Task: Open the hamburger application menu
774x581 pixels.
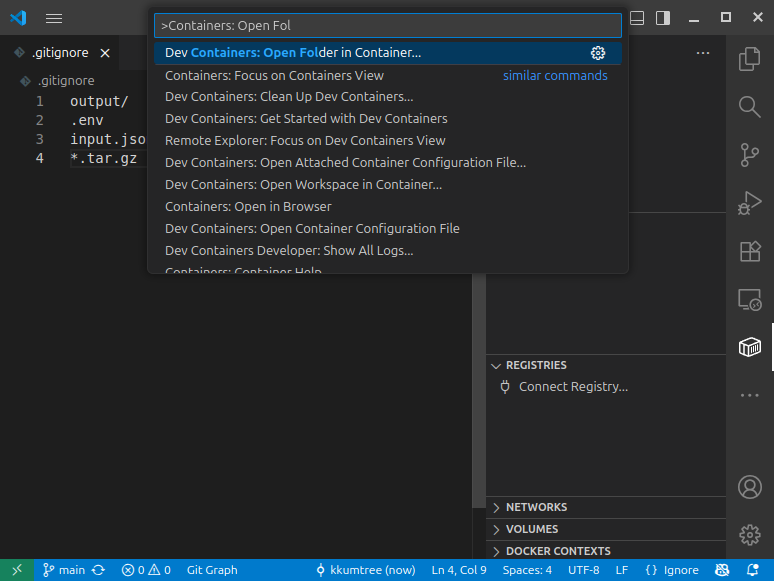Action: (54, 18)
